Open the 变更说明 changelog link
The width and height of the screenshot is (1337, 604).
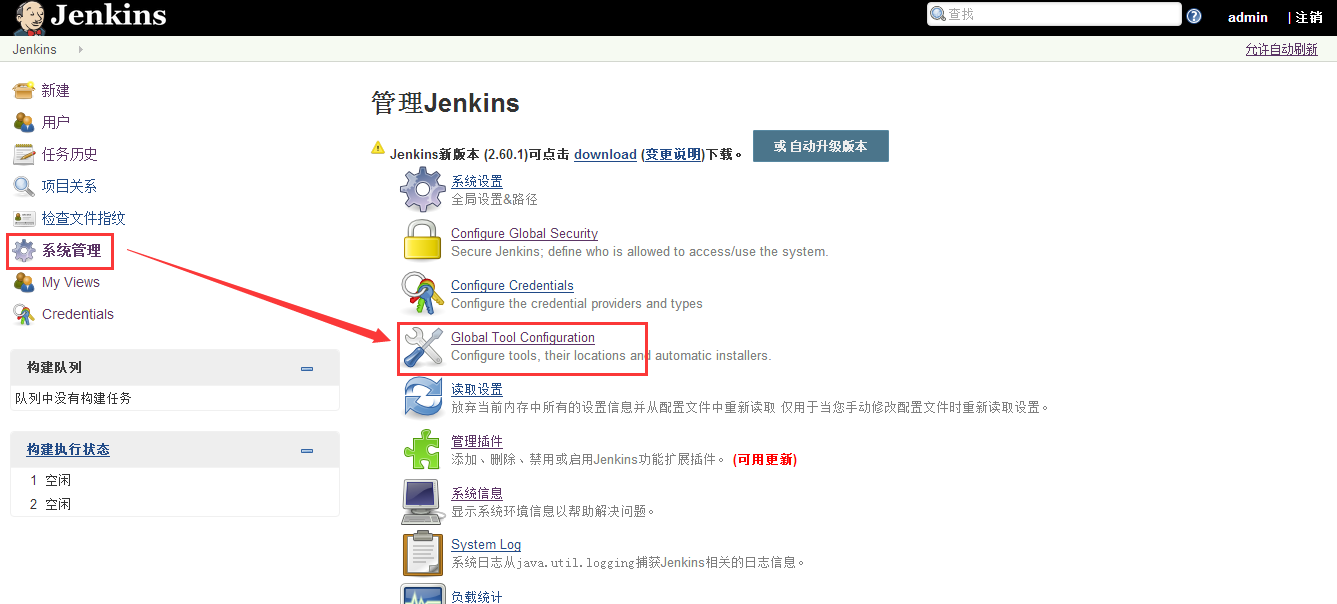[672, 154]
